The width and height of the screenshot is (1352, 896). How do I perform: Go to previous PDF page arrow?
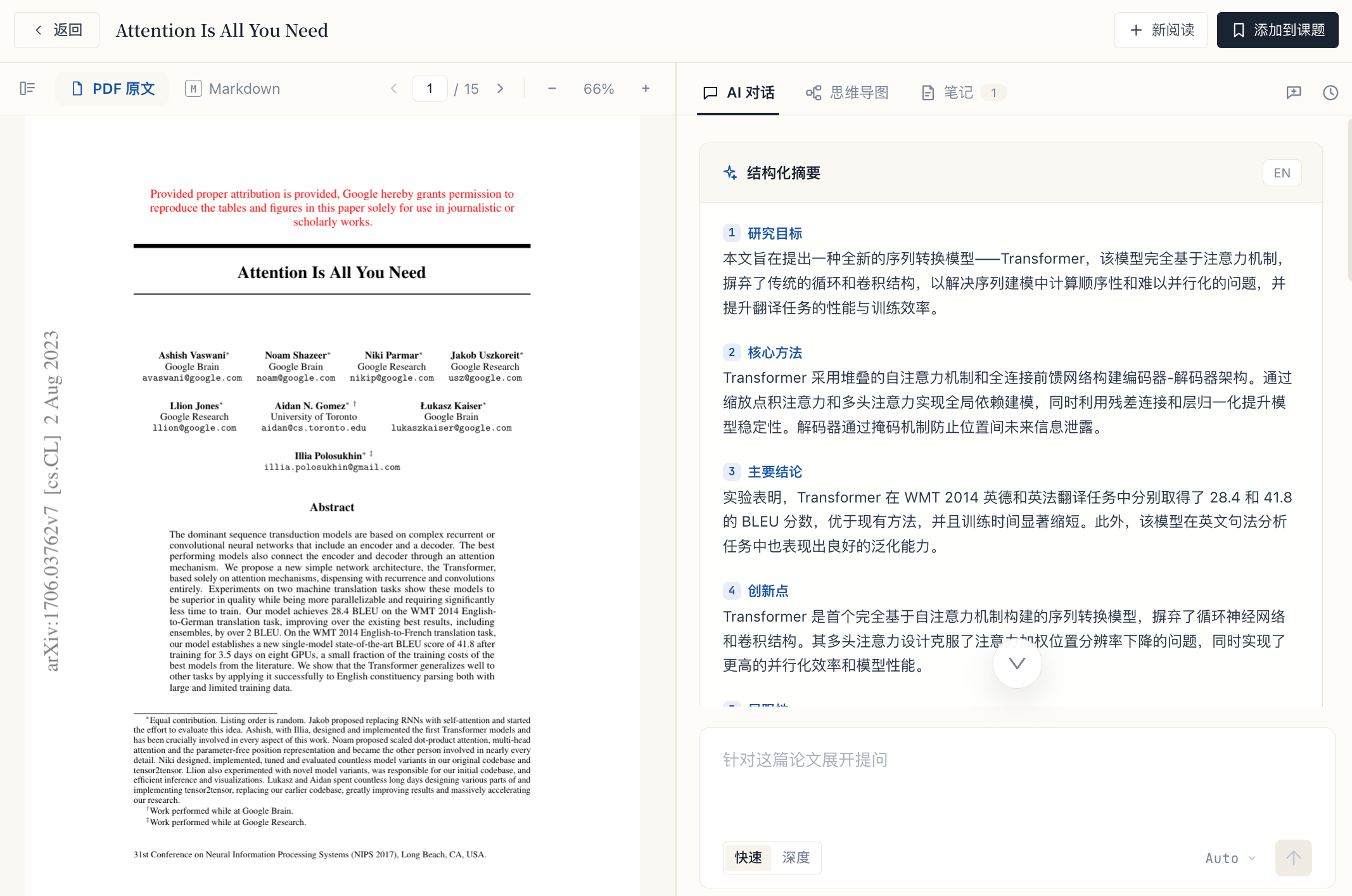[394, 89]
